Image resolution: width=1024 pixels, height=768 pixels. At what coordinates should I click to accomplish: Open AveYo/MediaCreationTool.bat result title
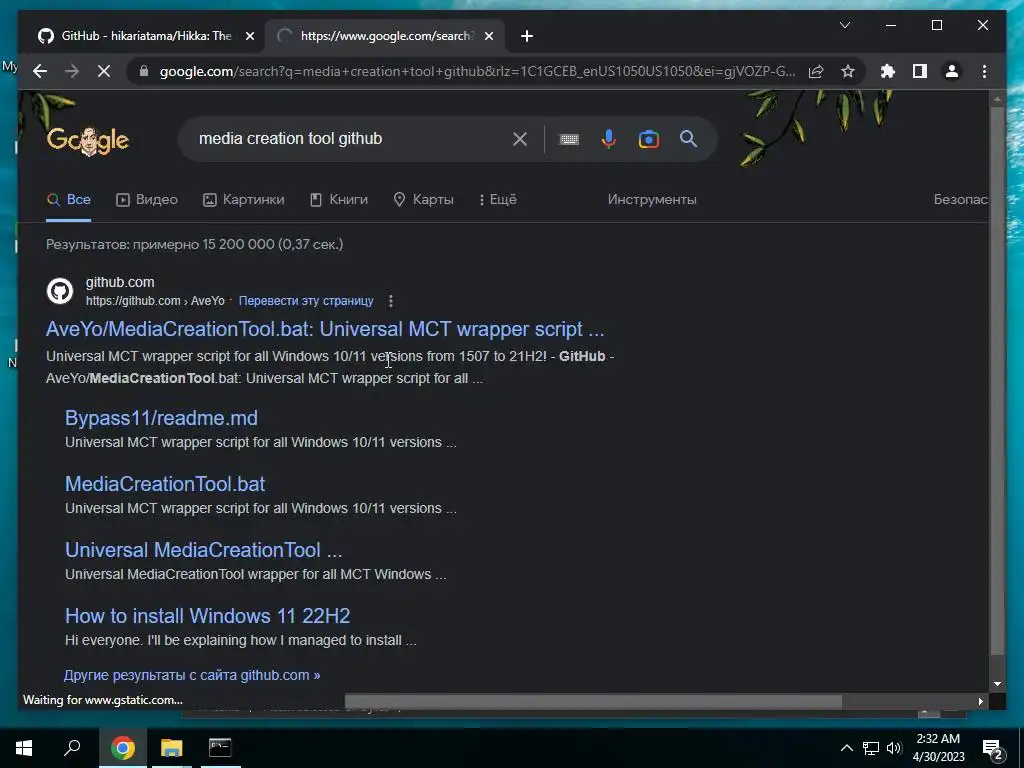325,329
